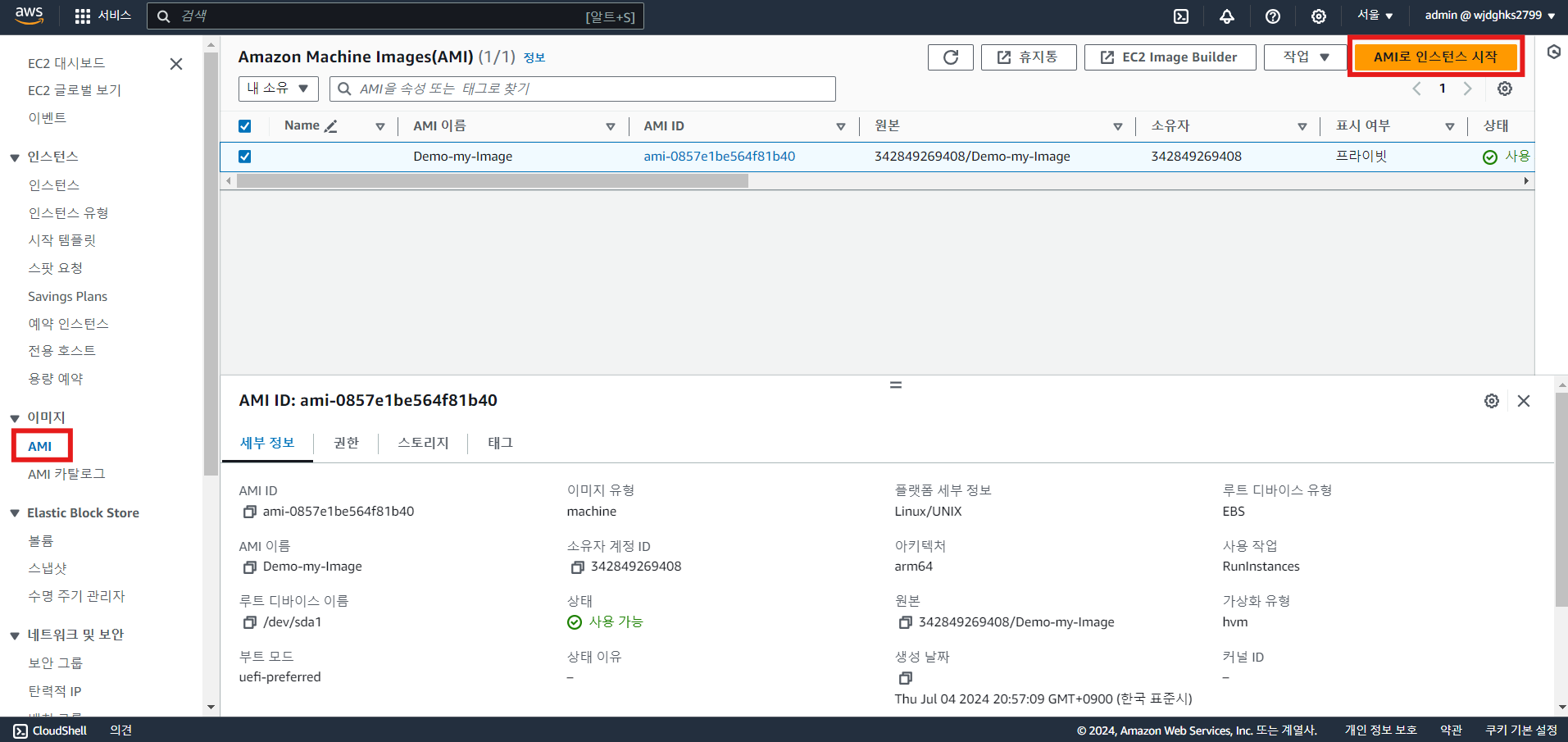The width and height of the screenshot is (1568, 742).
Task: Click the CloudShell icon in footer
Action: [20, 731]
